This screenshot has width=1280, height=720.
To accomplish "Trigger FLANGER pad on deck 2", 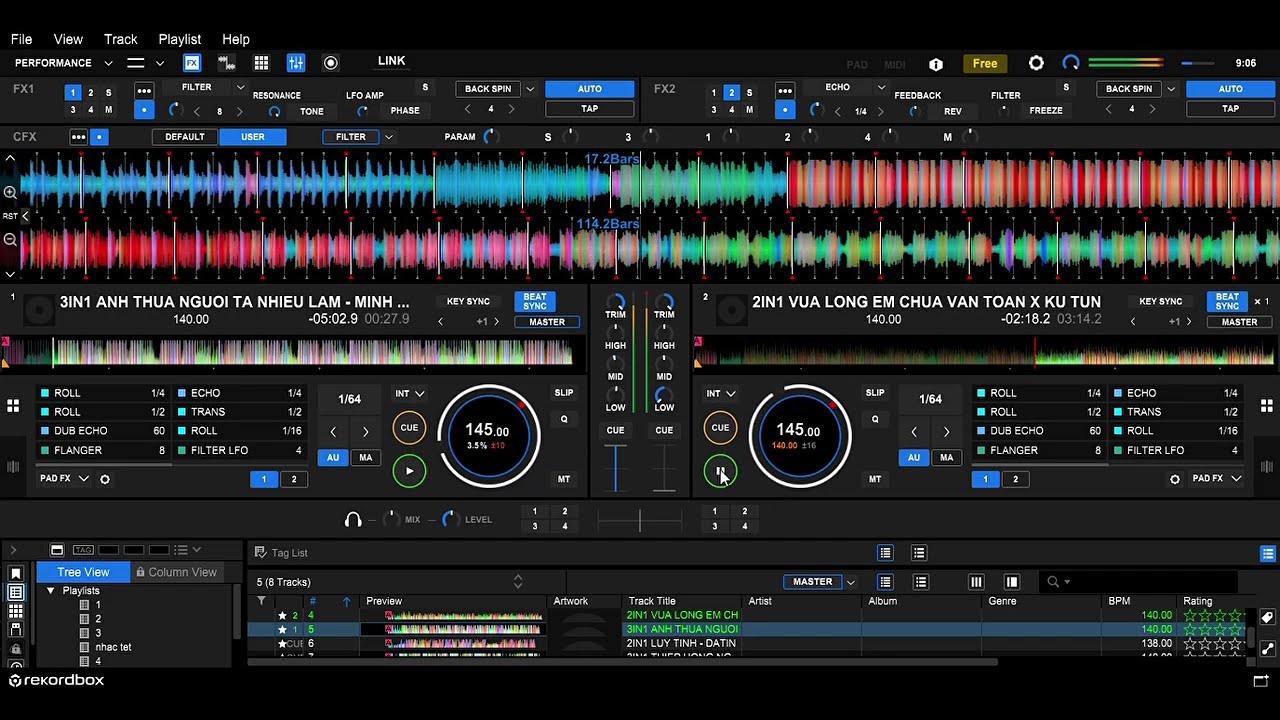I will coord(1040,450).
